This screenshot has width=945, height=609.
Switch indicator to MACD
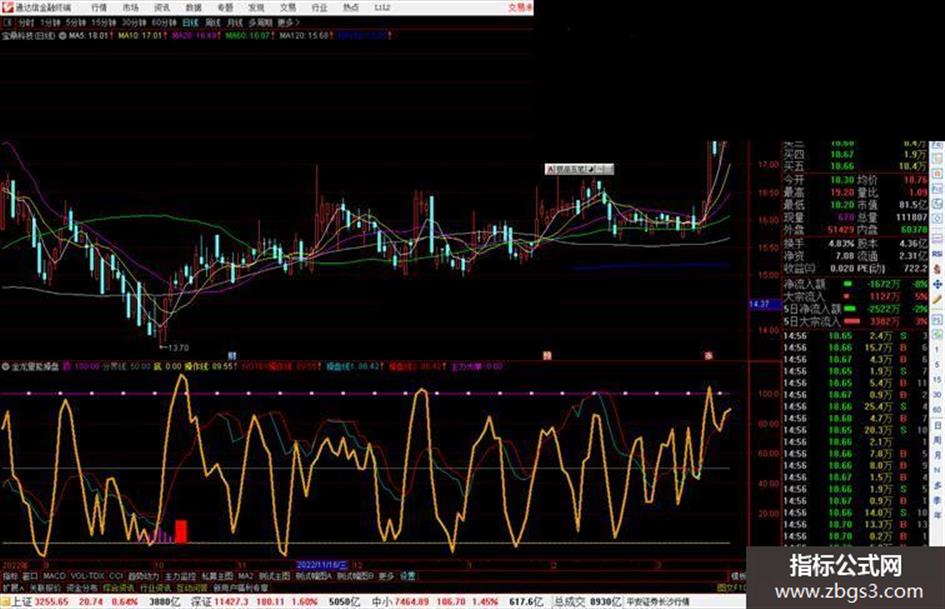pos(54,576)
